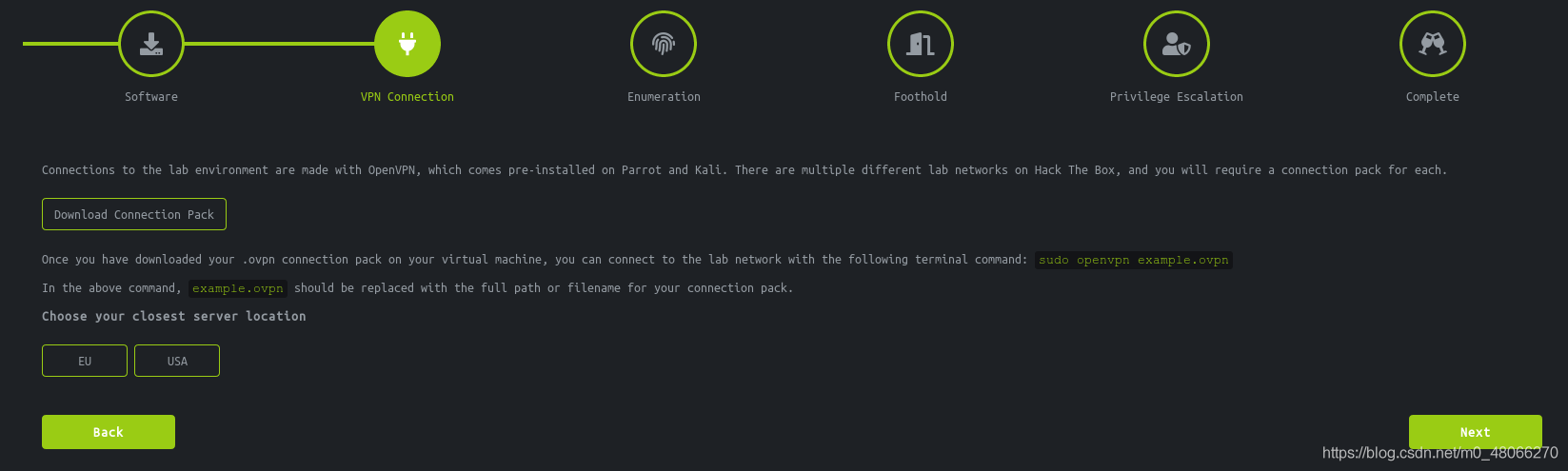
Task: Open the Software step download icon
Action: point(150,44)
